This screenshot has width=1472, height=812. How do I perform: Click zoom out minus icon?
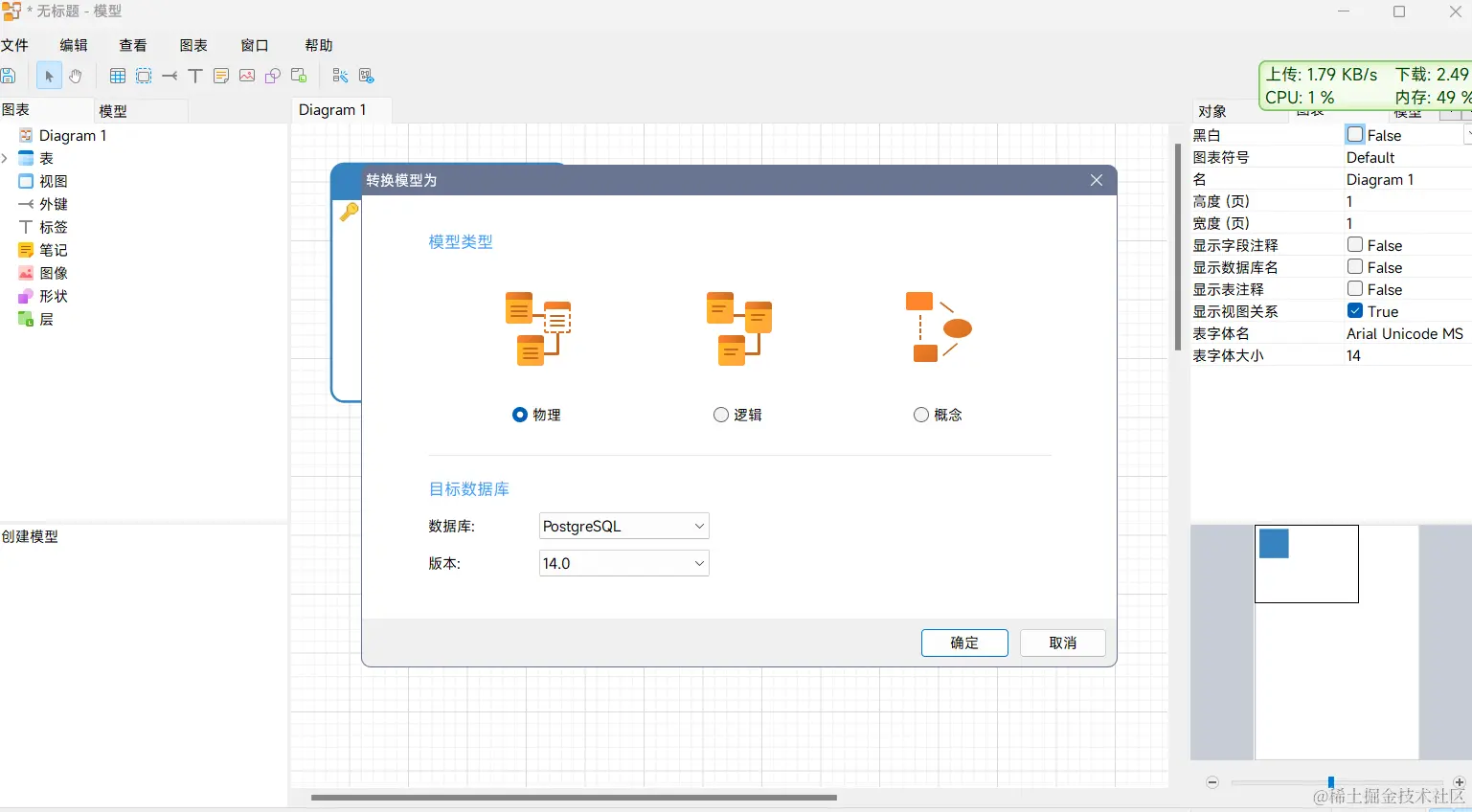click(x=1212, y=782)
